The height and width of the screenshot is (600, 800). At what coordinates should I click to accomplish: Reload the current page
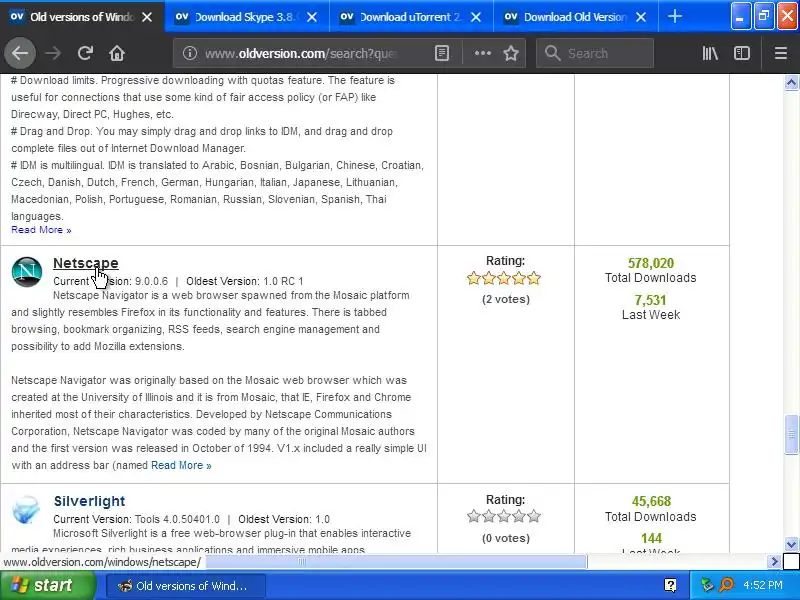coord(85,53)
